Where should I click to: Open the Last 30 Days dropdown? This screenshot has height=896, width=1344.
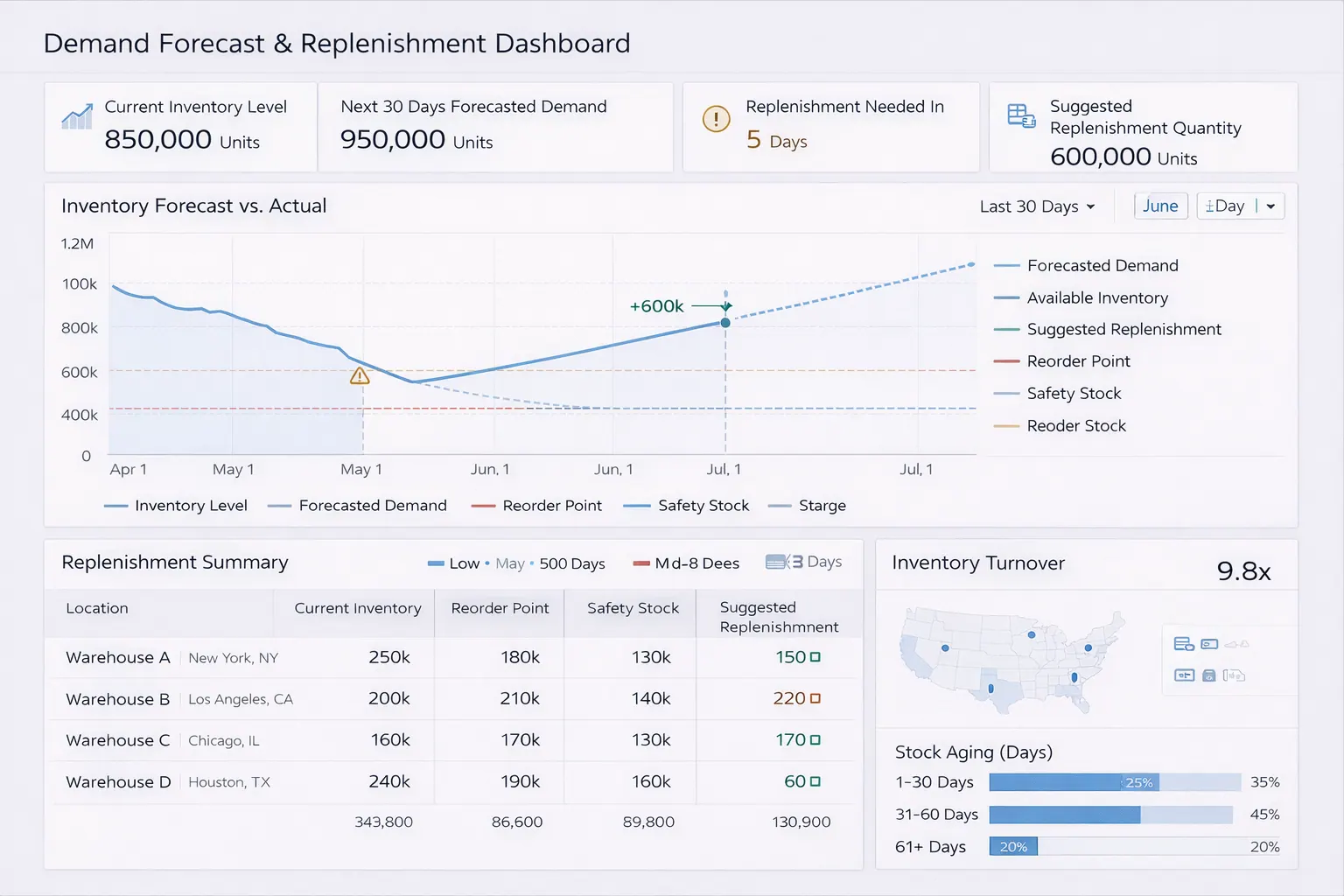coord(1037,206)
